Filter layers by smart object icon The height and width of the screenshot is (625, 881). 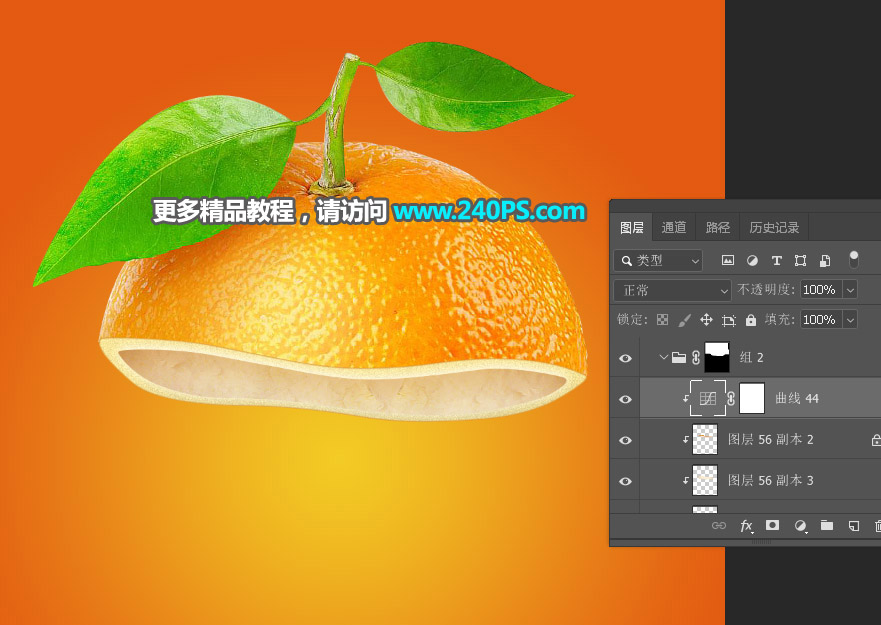(825, 260)
